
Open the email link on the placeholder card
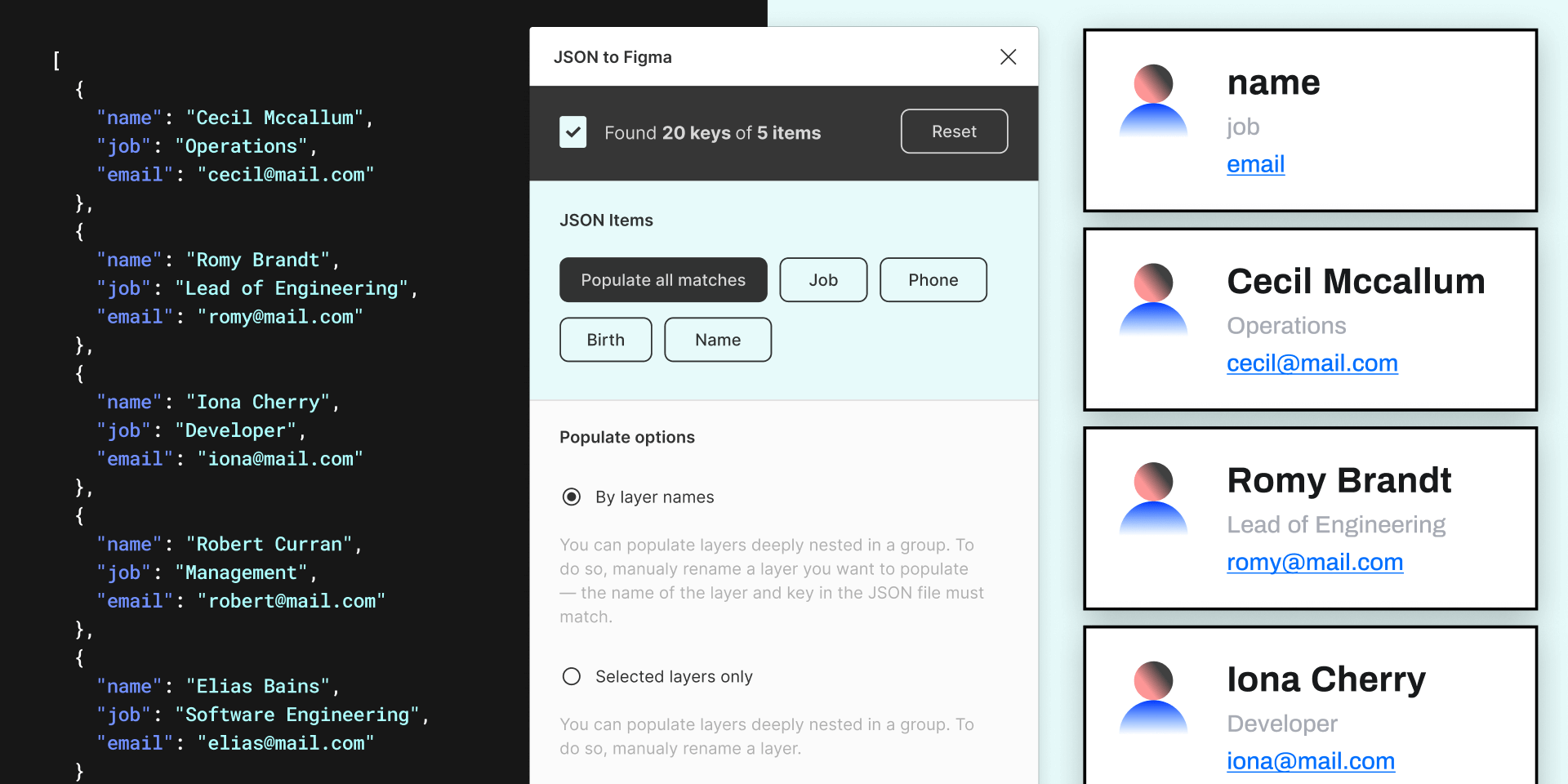(1255, 164)
